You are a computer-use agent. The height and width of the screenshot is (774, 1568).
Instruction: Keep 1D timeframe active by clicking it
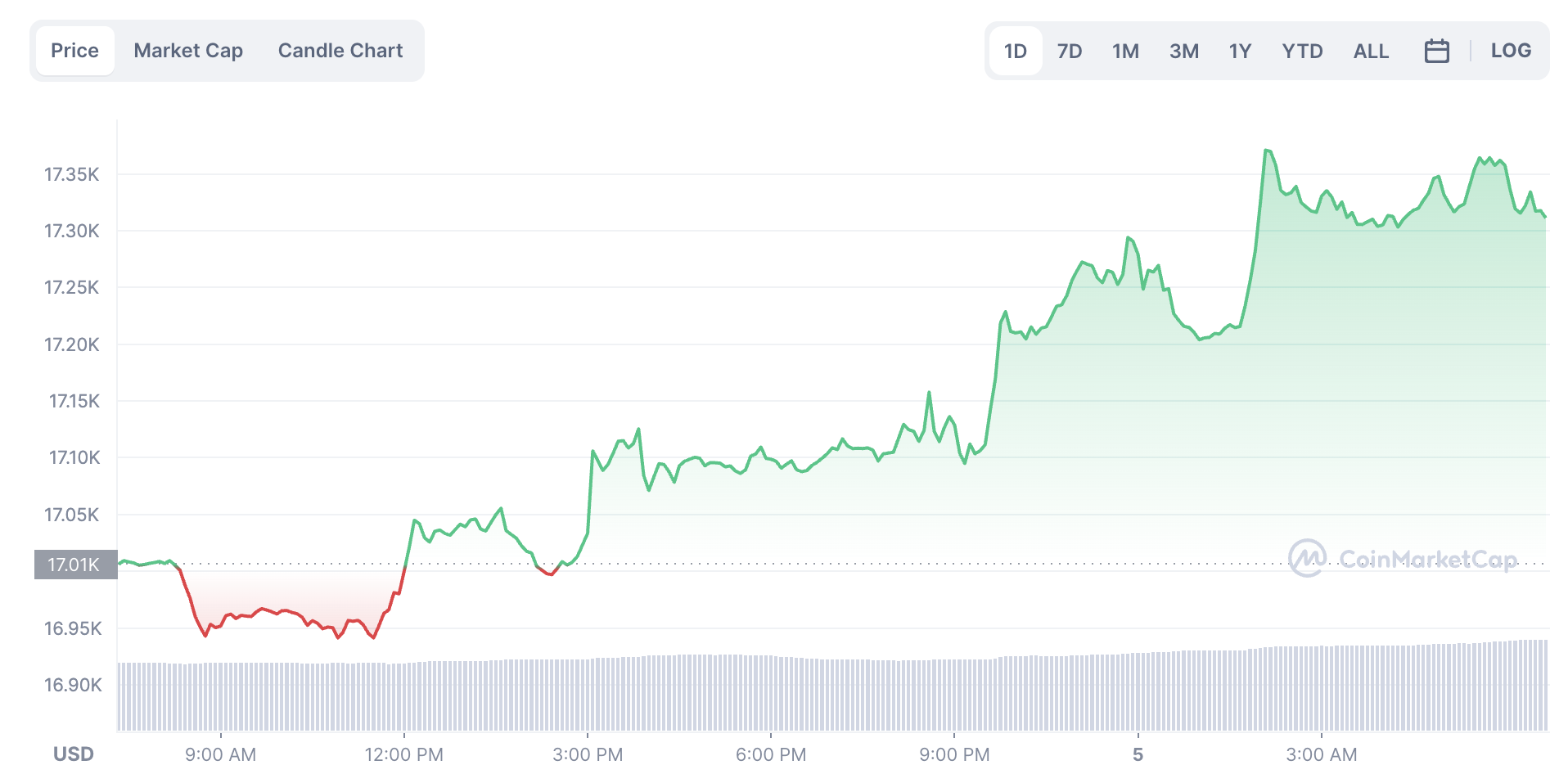[1015, 50]
